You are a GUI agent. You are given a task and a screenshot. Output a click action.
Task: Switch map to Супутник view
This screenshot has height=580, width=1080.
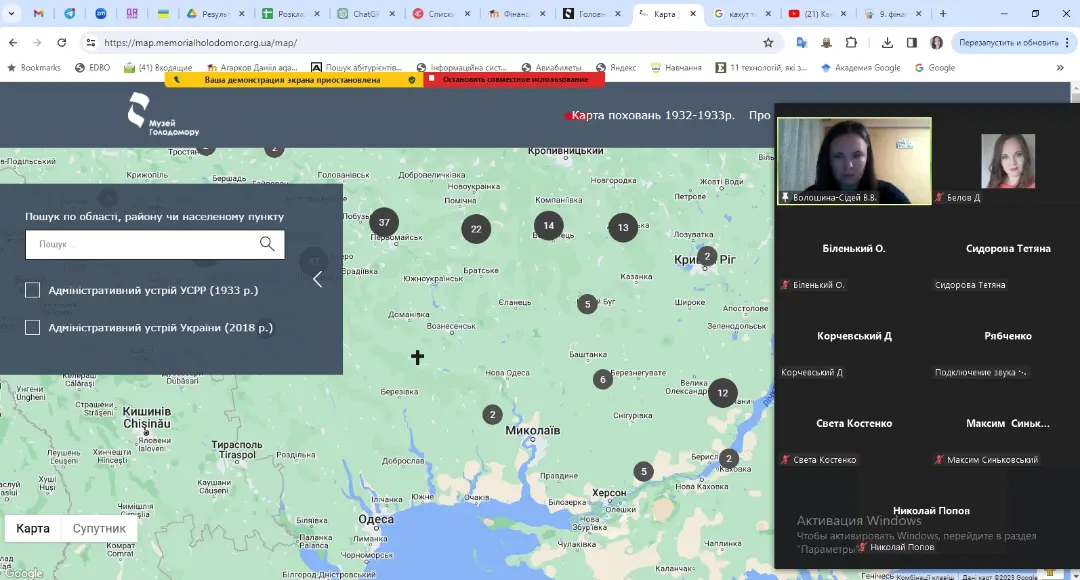tap(99, 528)
